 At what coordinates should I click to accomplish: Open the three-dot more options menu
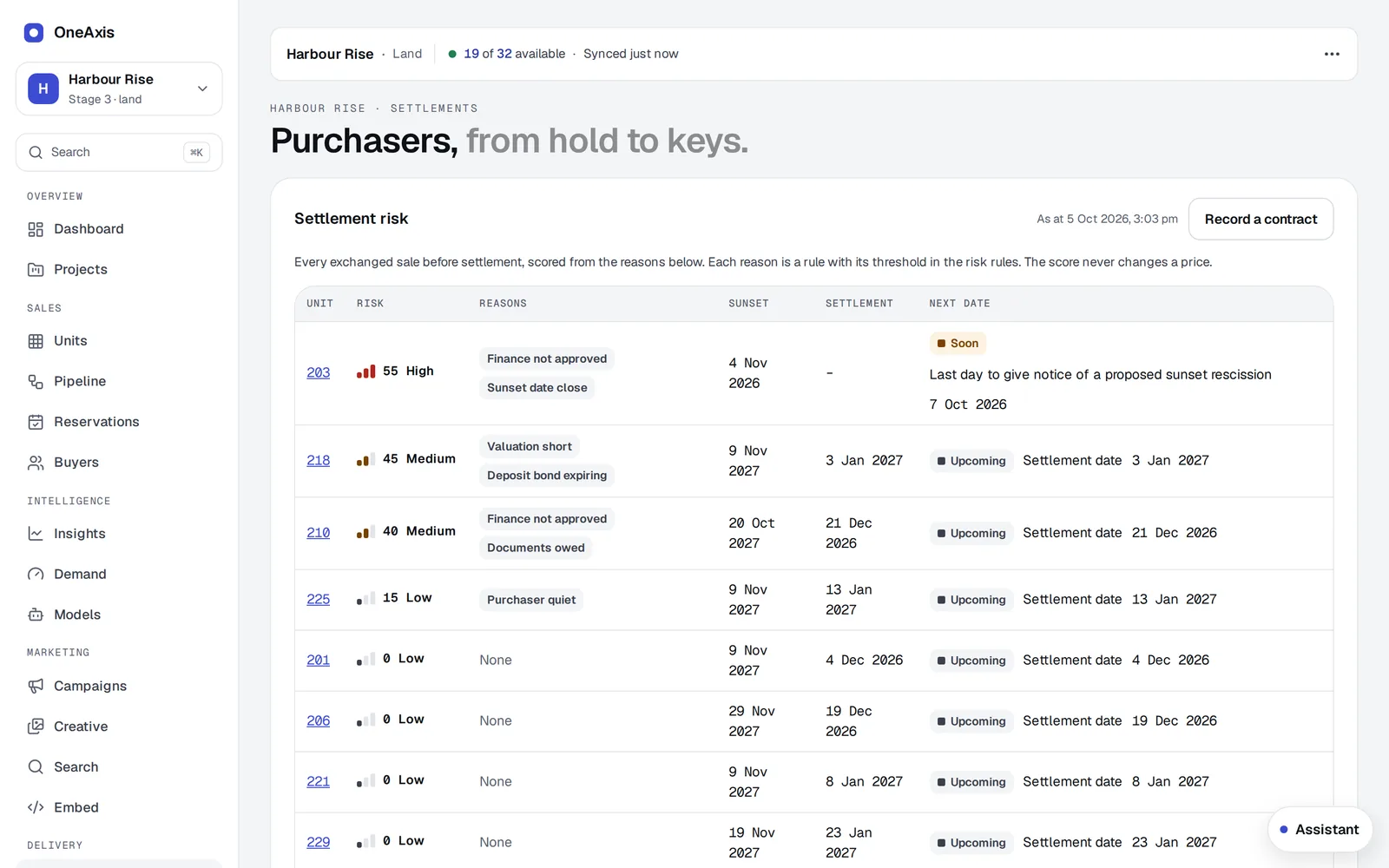1332,54
